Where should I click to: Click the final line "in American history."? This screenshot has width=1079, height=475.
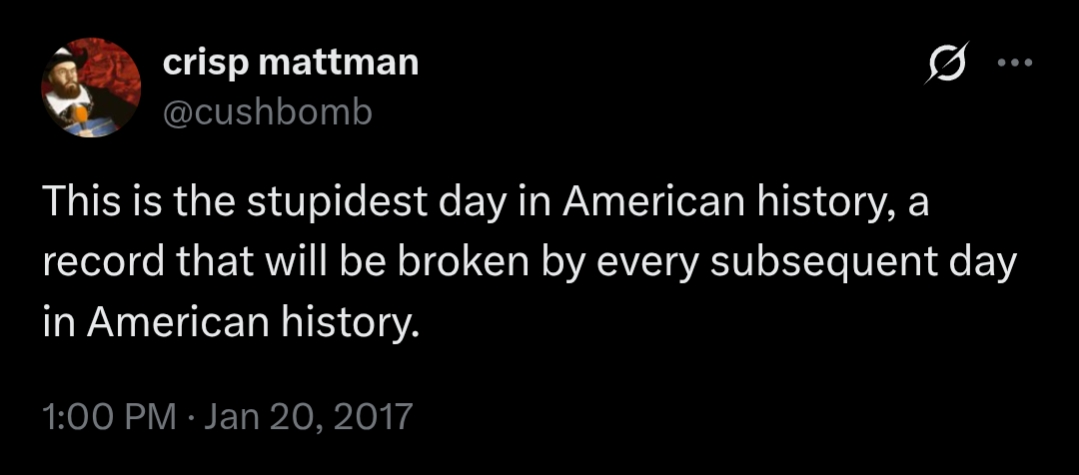(x=227, y=324)
